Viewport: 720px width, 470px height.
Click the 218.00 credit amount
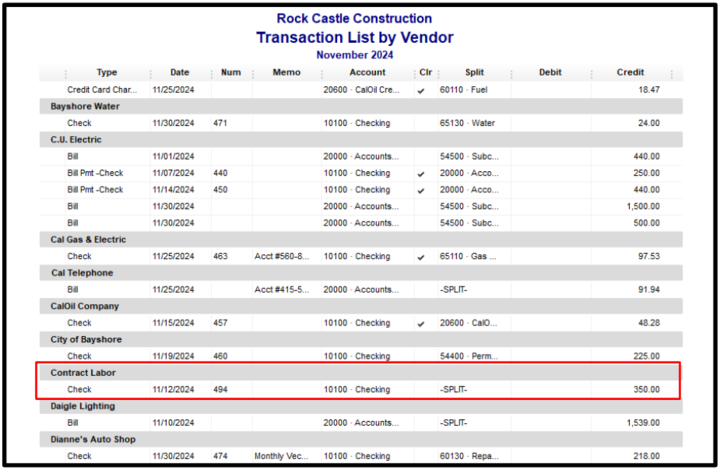coord(647,456)
